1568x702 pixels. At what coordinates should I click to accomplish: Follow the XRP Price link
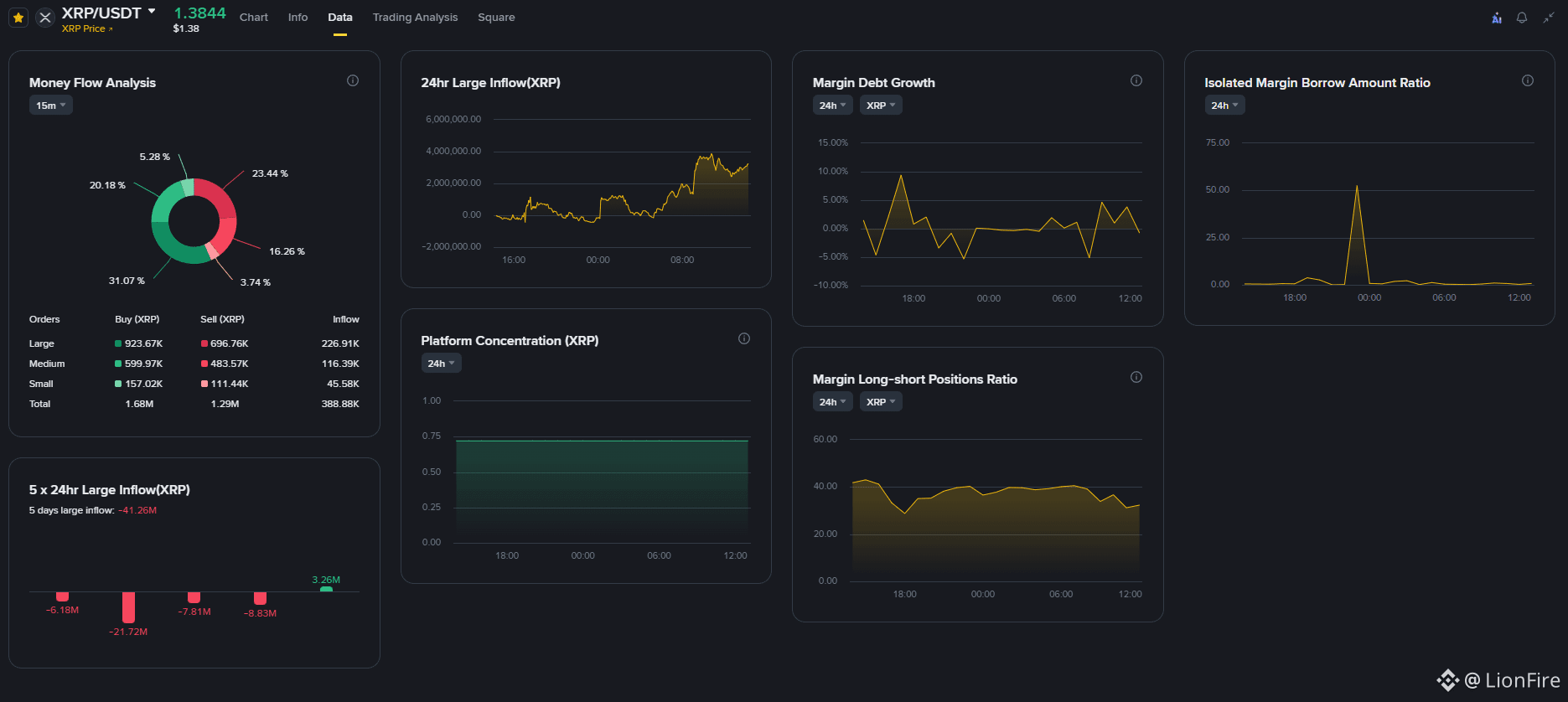[87, 29]
